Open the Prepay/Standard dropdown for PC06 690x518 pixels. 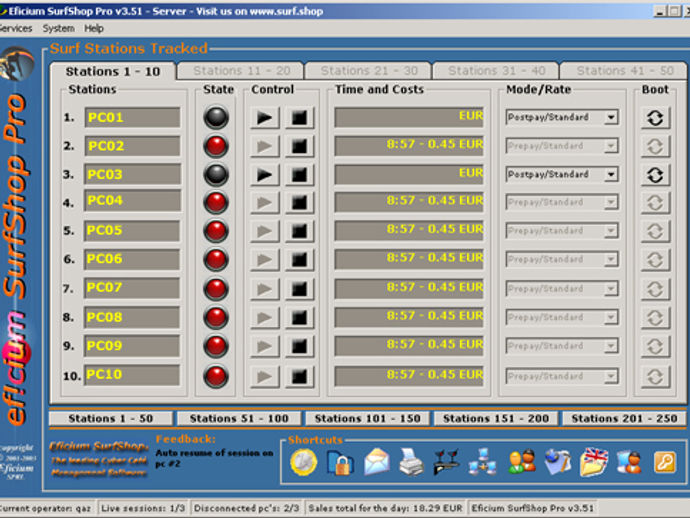(x=562, y=259)
